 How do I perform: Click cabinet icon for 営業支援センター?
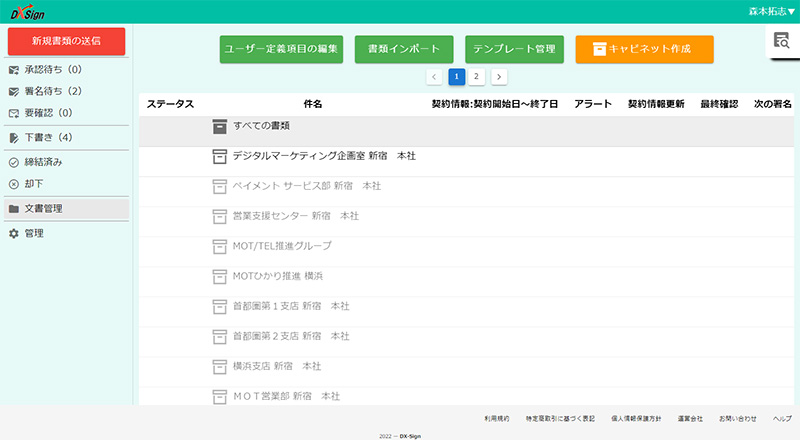click(x=219, y=216)
